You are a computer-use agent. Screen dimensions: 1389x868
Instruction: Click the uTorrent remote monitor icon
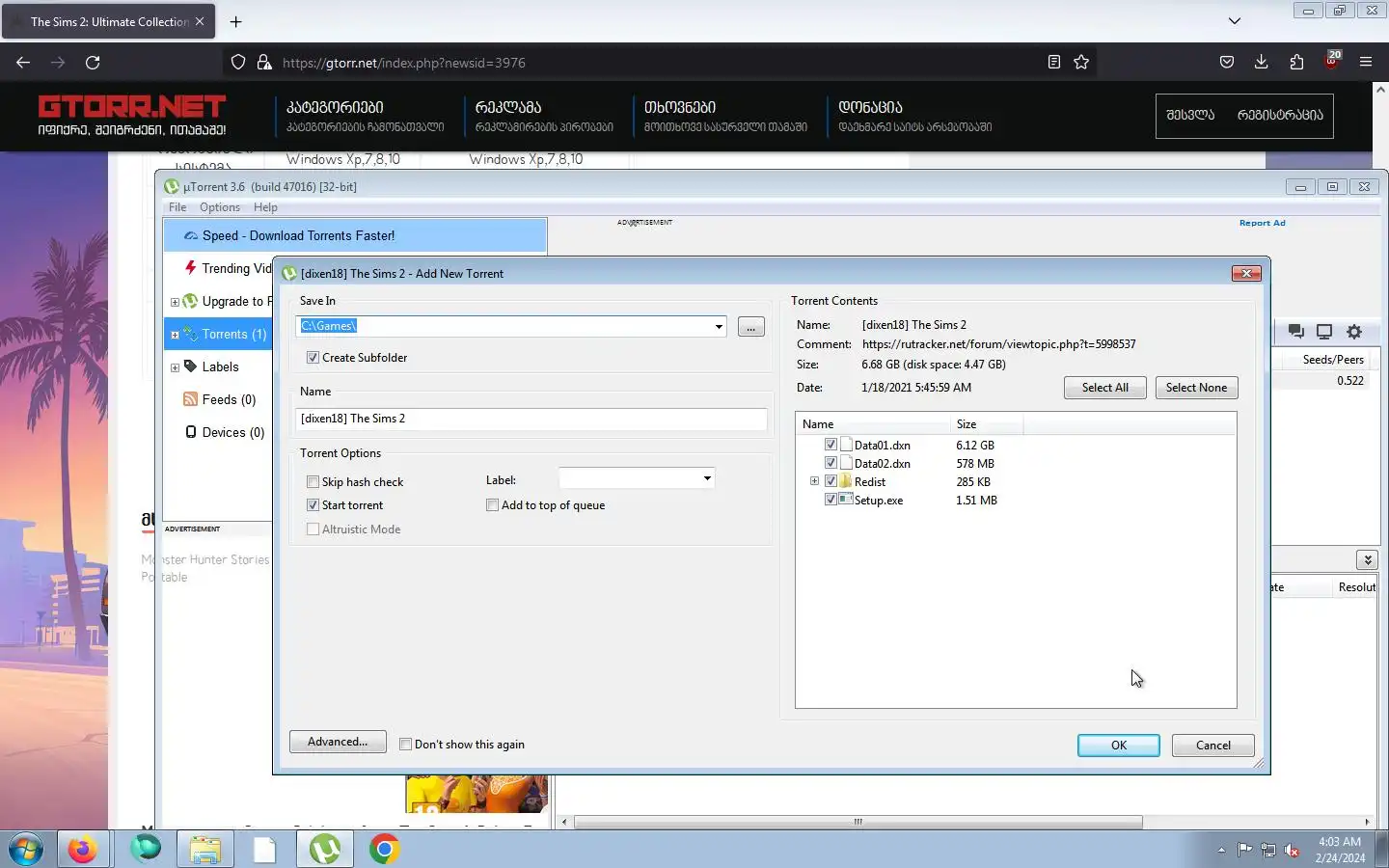pos(1324,332)
